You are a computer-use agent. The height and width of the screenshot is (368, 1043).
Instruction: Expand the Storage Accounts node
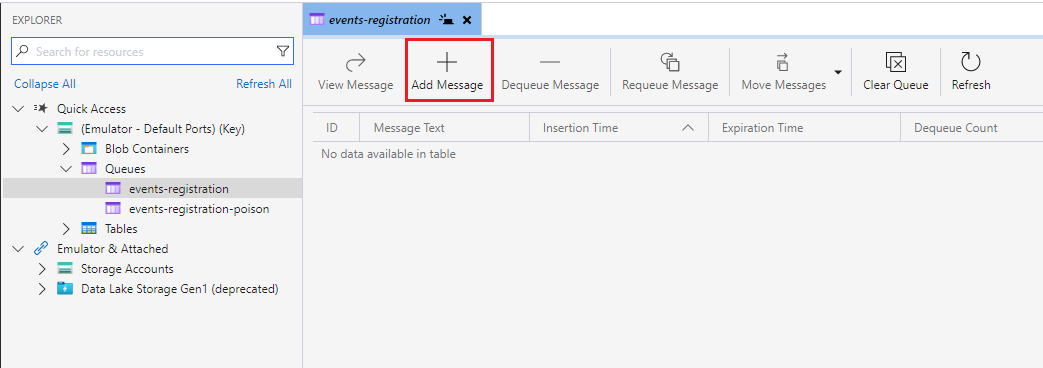[42, 269]
